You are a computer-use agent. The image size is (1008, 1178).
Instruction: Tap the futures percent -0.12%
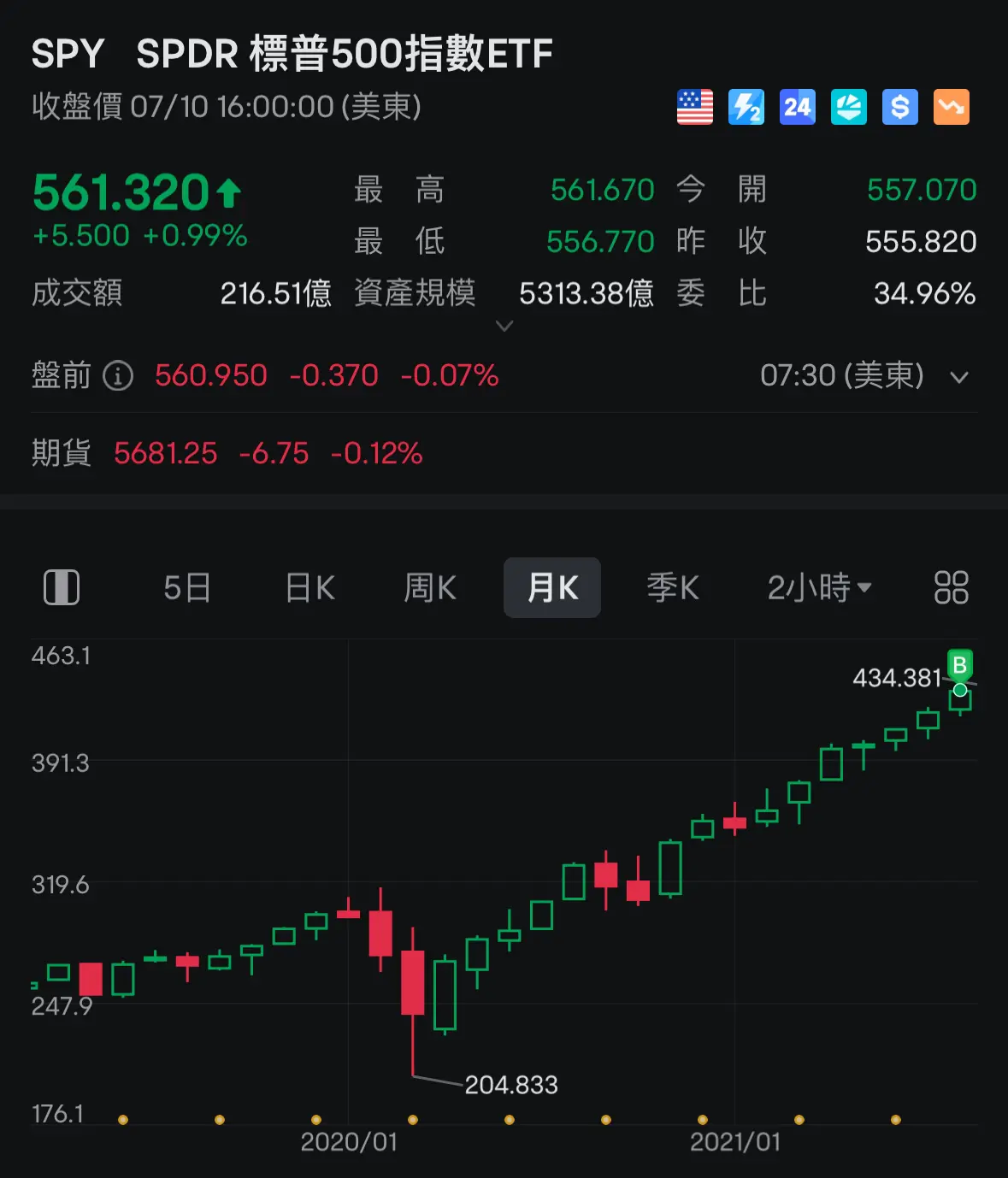tap(376, 453)
